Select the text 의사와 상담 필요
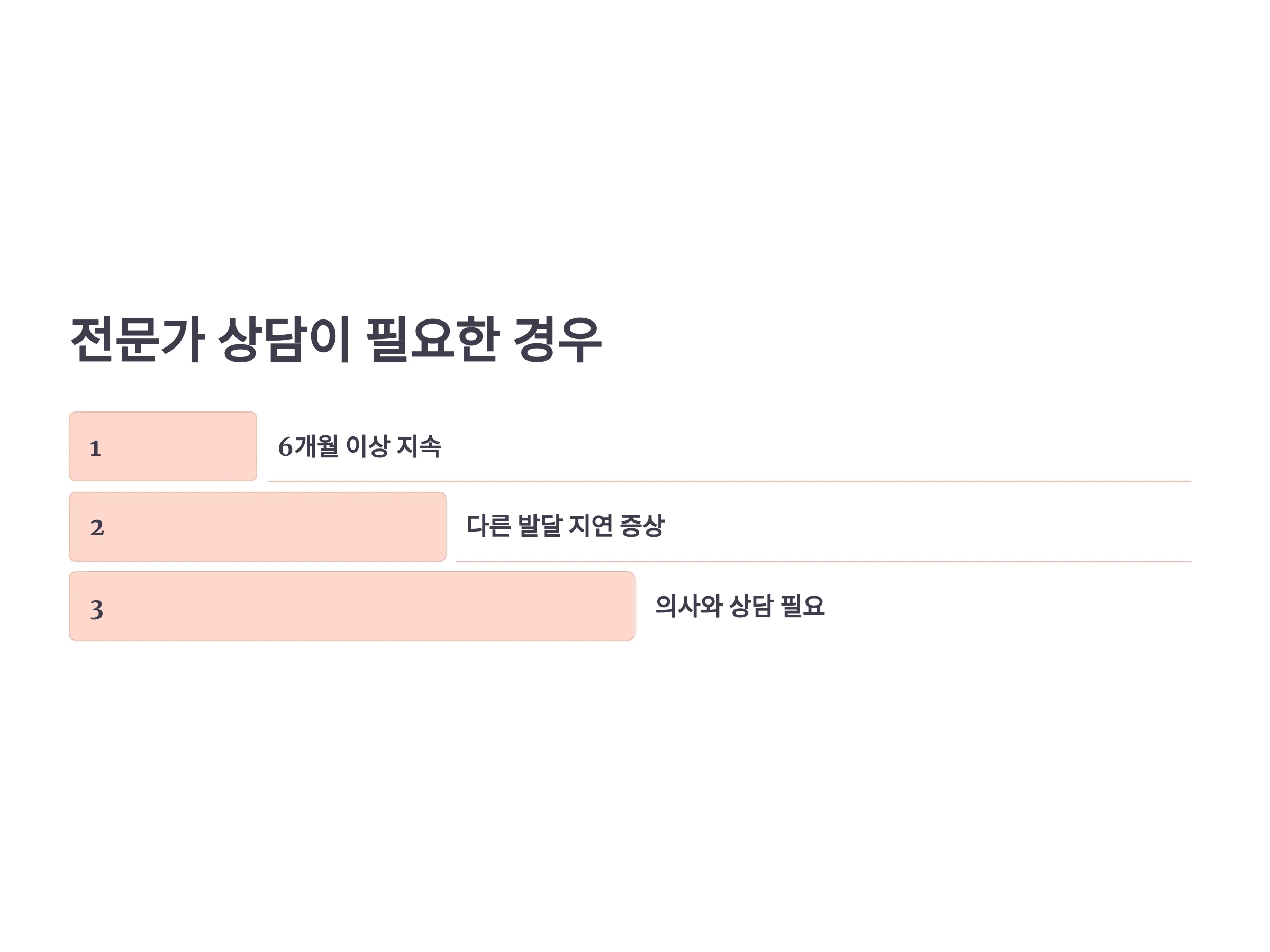 tap(740, 606)
